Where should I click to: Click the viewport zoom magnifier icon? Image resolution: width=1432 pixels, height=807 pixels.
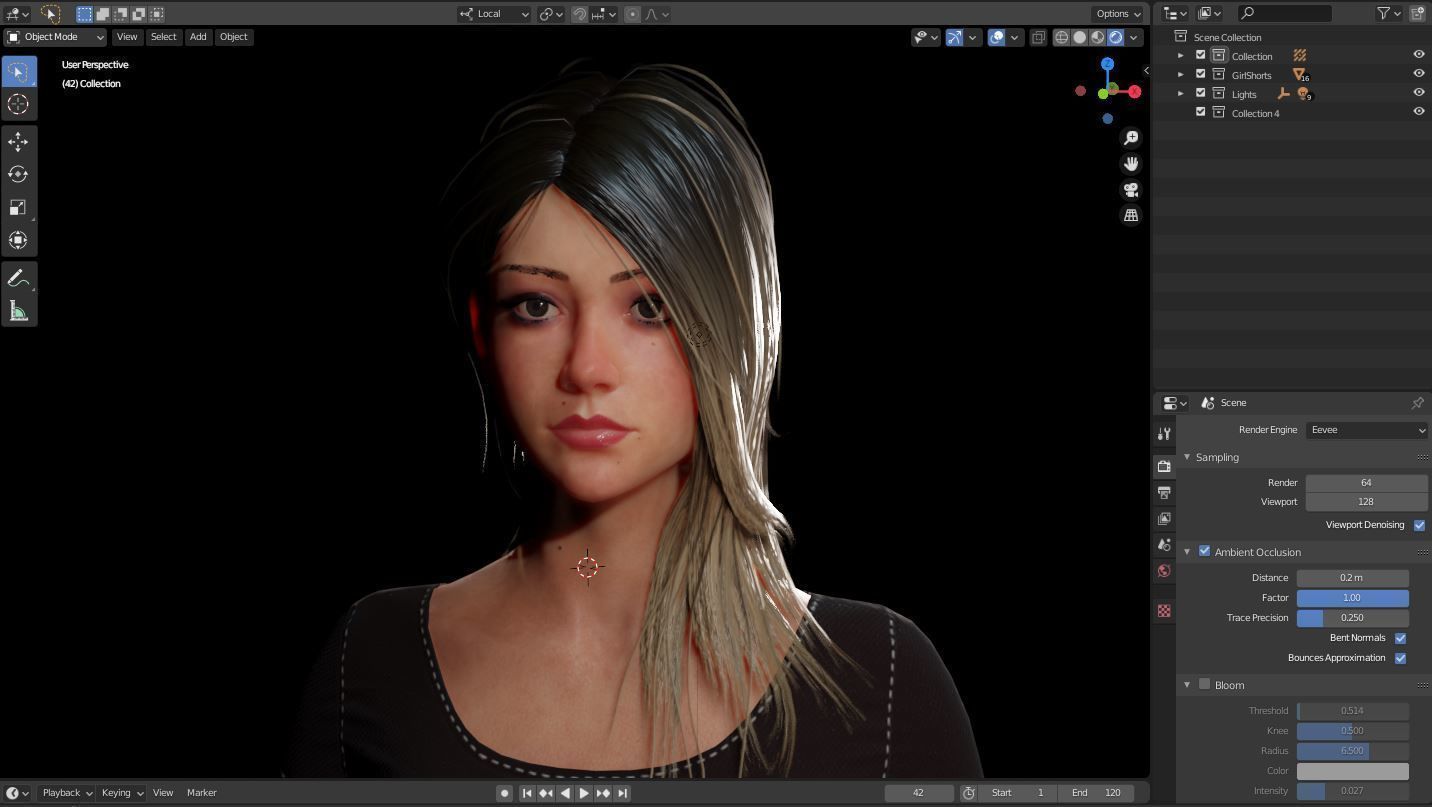[1131, 138]
